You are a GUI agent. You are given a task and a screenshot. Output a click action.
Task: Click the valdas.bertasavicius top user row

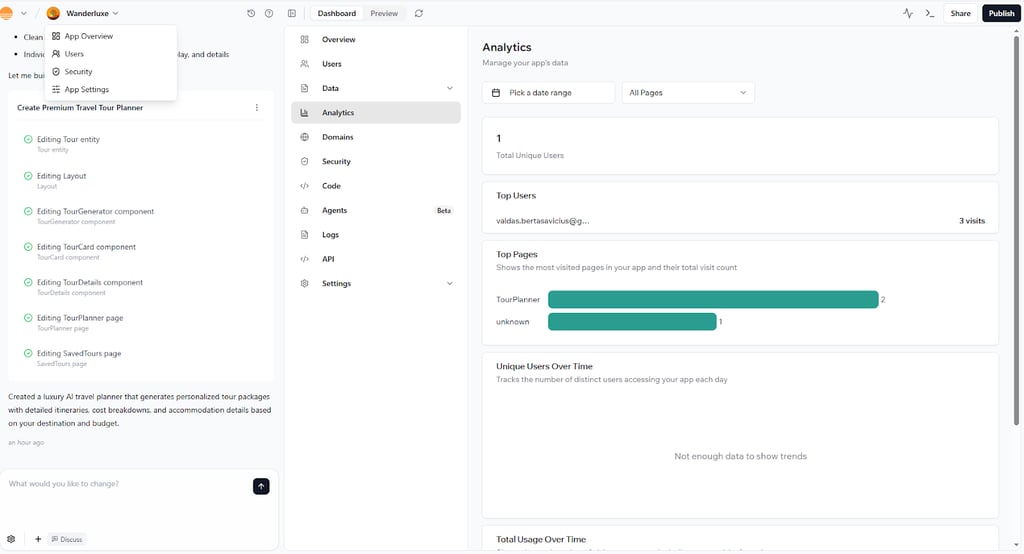[x=740, y=221]
